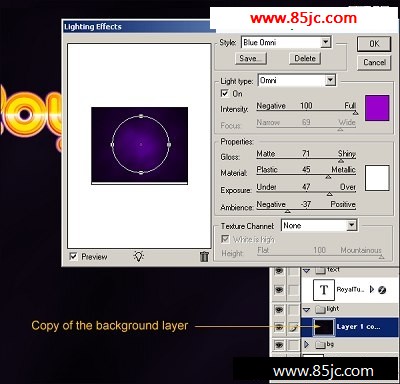Select the Layer 1 copy thumbnail

click(x=324, y=327)
